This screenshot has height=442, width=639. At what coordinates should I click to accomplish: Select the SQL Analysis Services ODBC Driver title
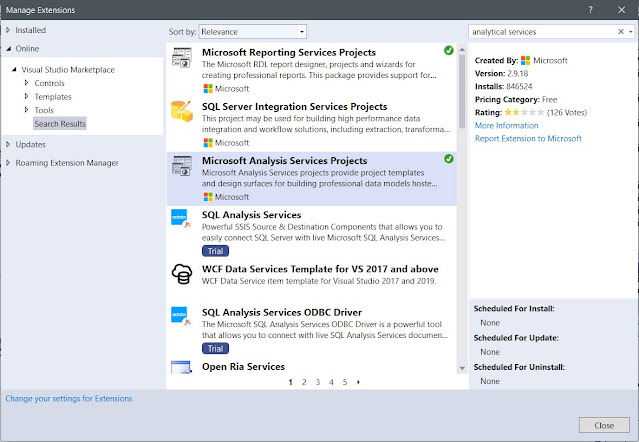pyautogui.click(x=282, y=312)
